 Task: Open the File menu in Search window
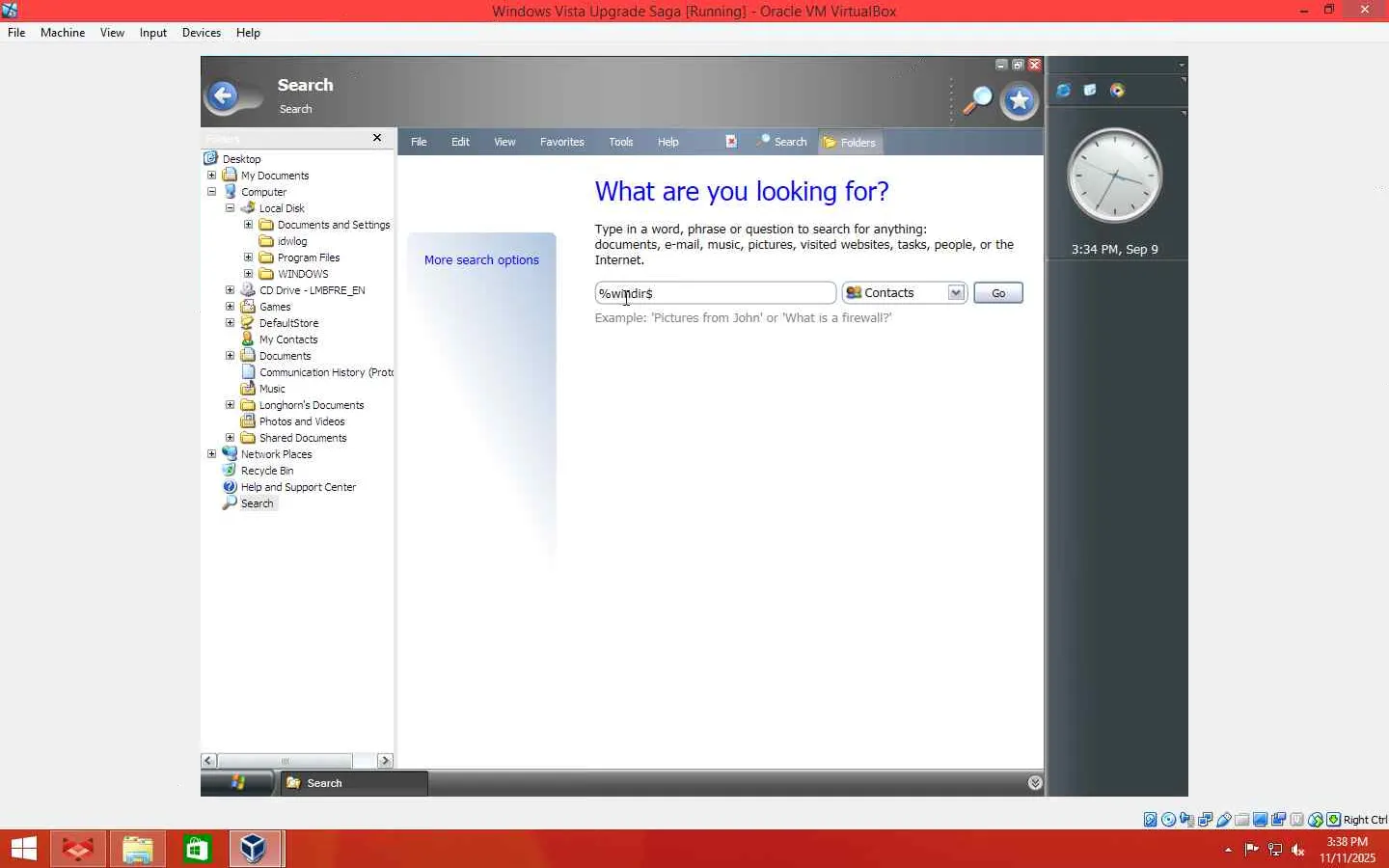pos(419,142)
